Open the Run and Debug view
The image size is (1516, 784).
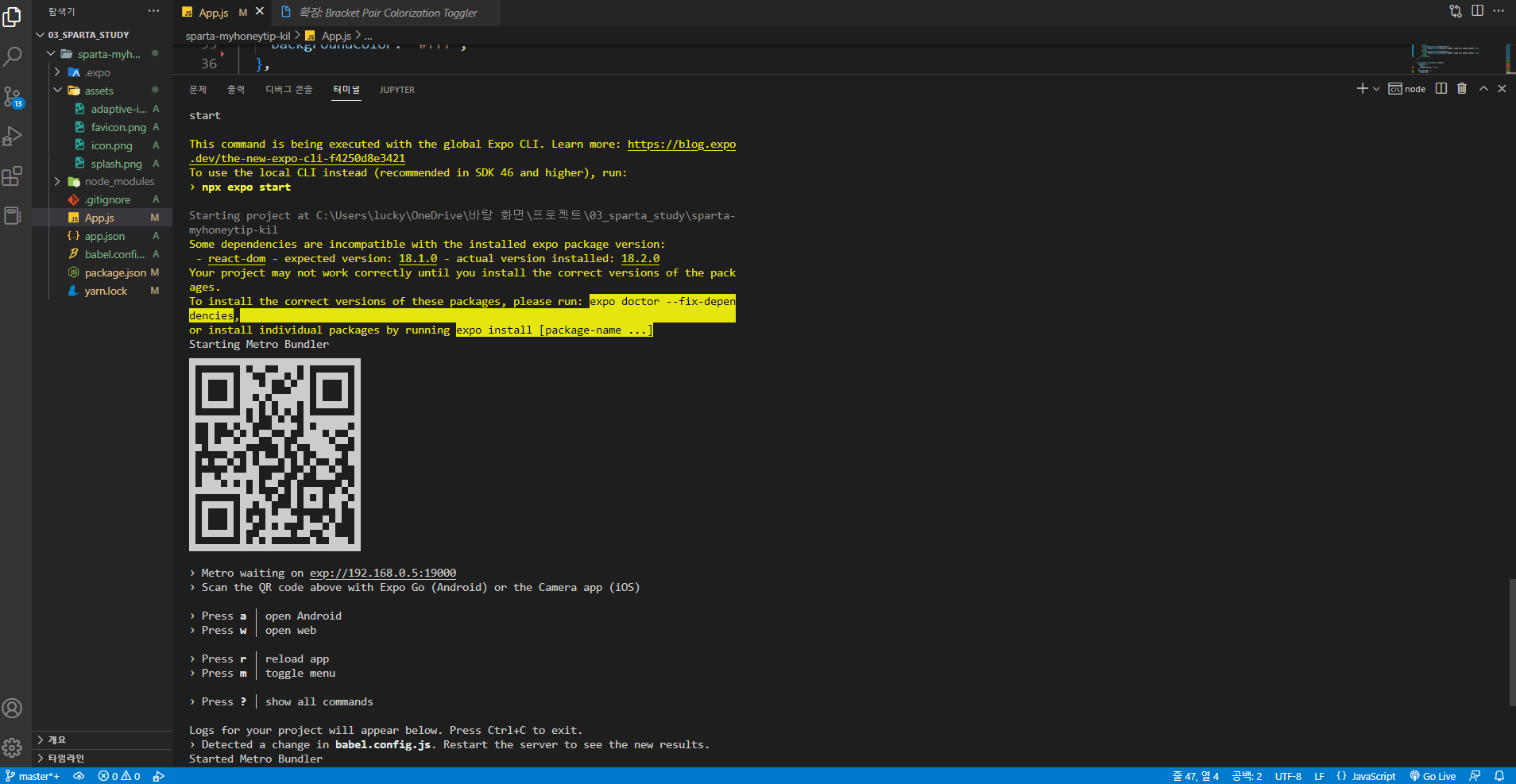coord(13,137)
